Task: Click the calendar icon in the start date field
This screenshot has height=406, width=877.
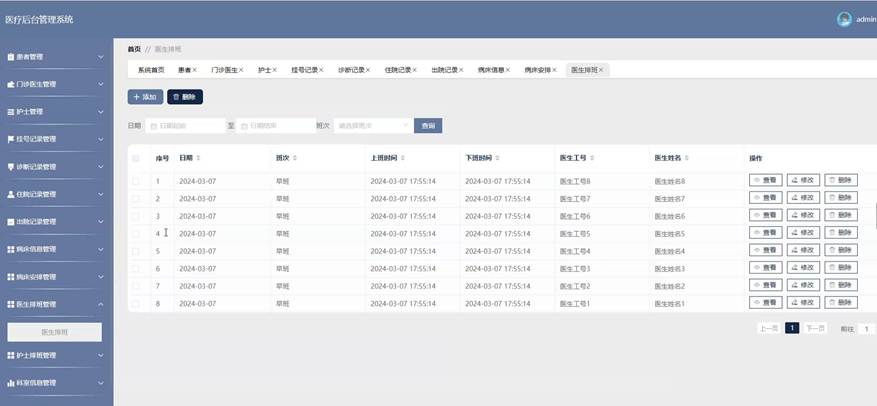Action: coord(154,126)
